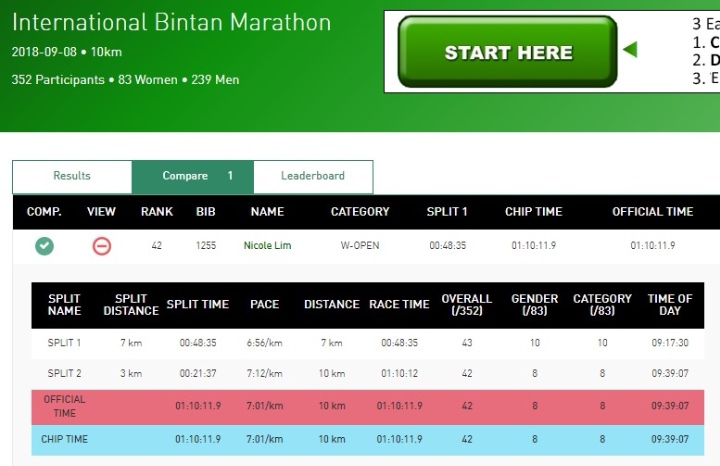Click the green arrow beside the Start Here button

tap(630, 50)
